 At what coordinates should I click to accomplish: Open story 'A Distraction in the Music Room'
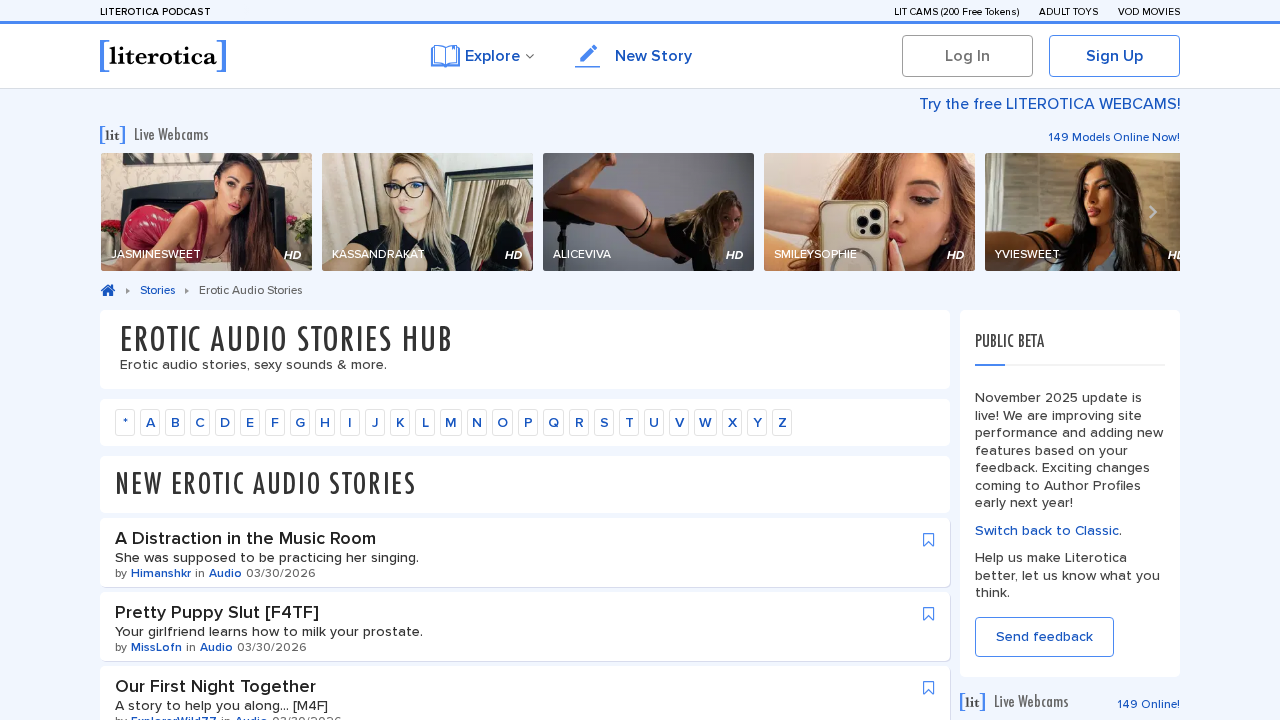[x=245, y=538]
